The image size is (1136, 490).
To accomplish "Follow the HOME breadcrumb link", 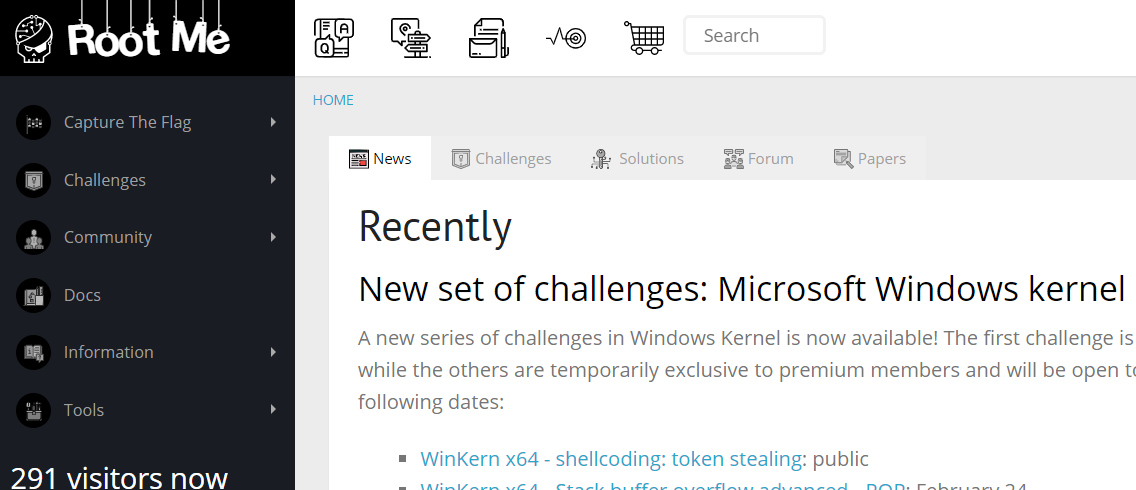I will point(333,100).
